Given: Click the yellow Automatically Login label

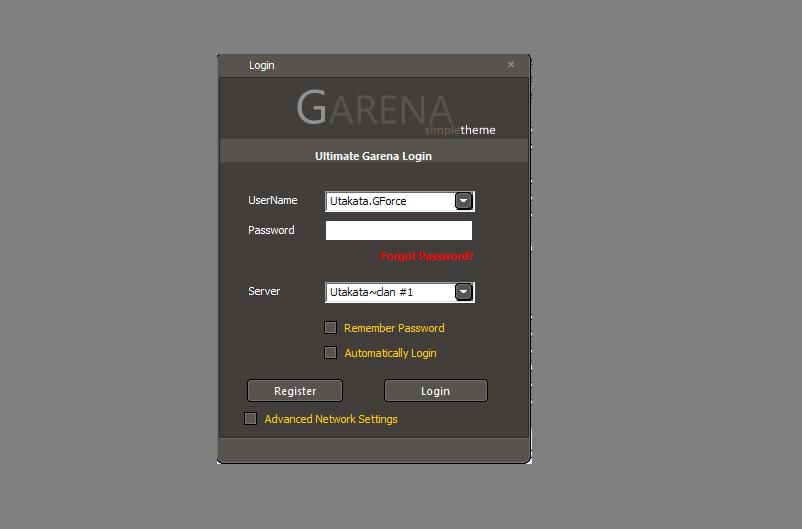Looking at the screenshot, I should (390, 353).
